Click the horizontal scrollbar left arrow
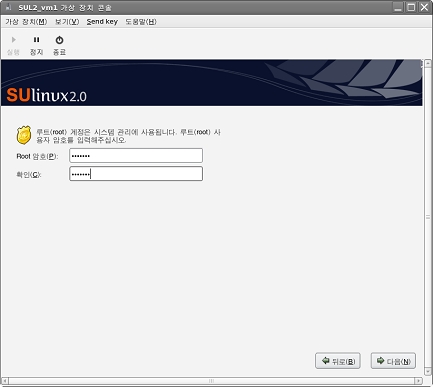 pyautogui.click(x=4, y=381)
